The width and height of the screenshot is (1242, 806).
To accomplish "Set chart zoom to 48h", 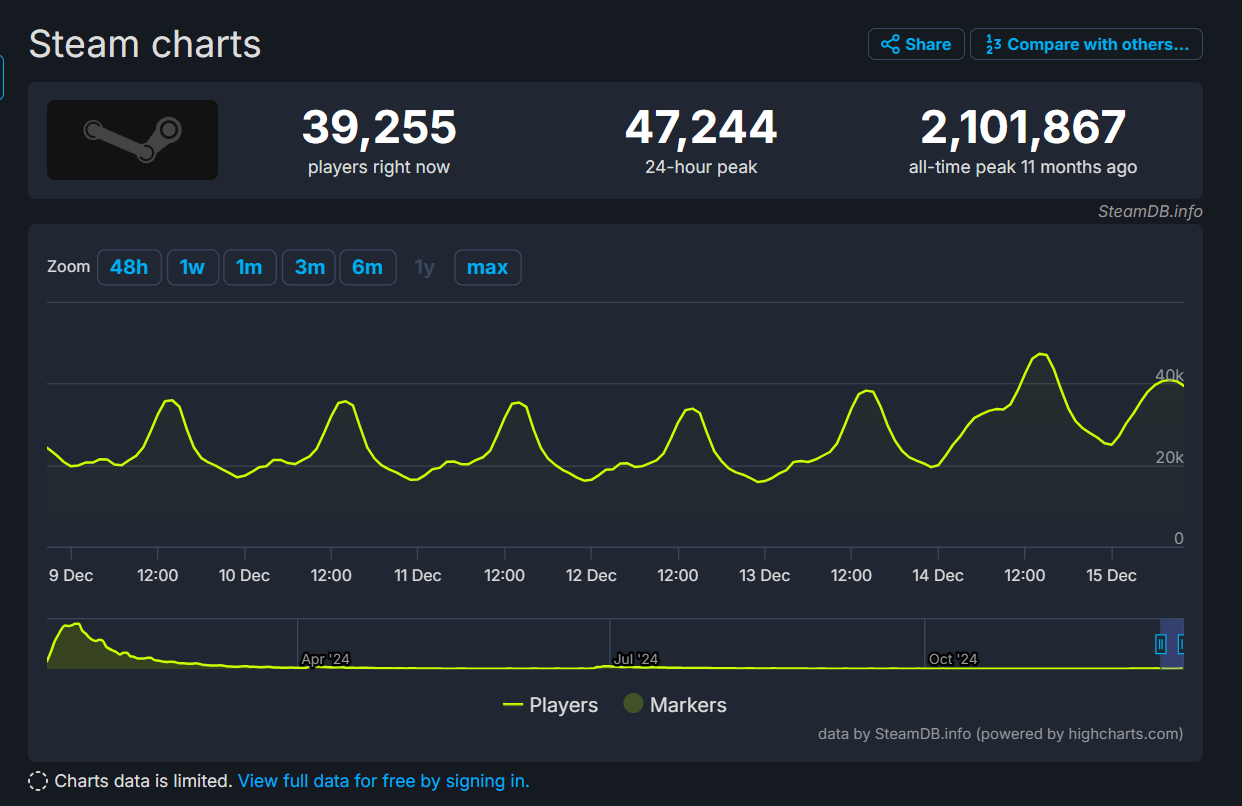I will pyautogui.click(x=129, y=267).
